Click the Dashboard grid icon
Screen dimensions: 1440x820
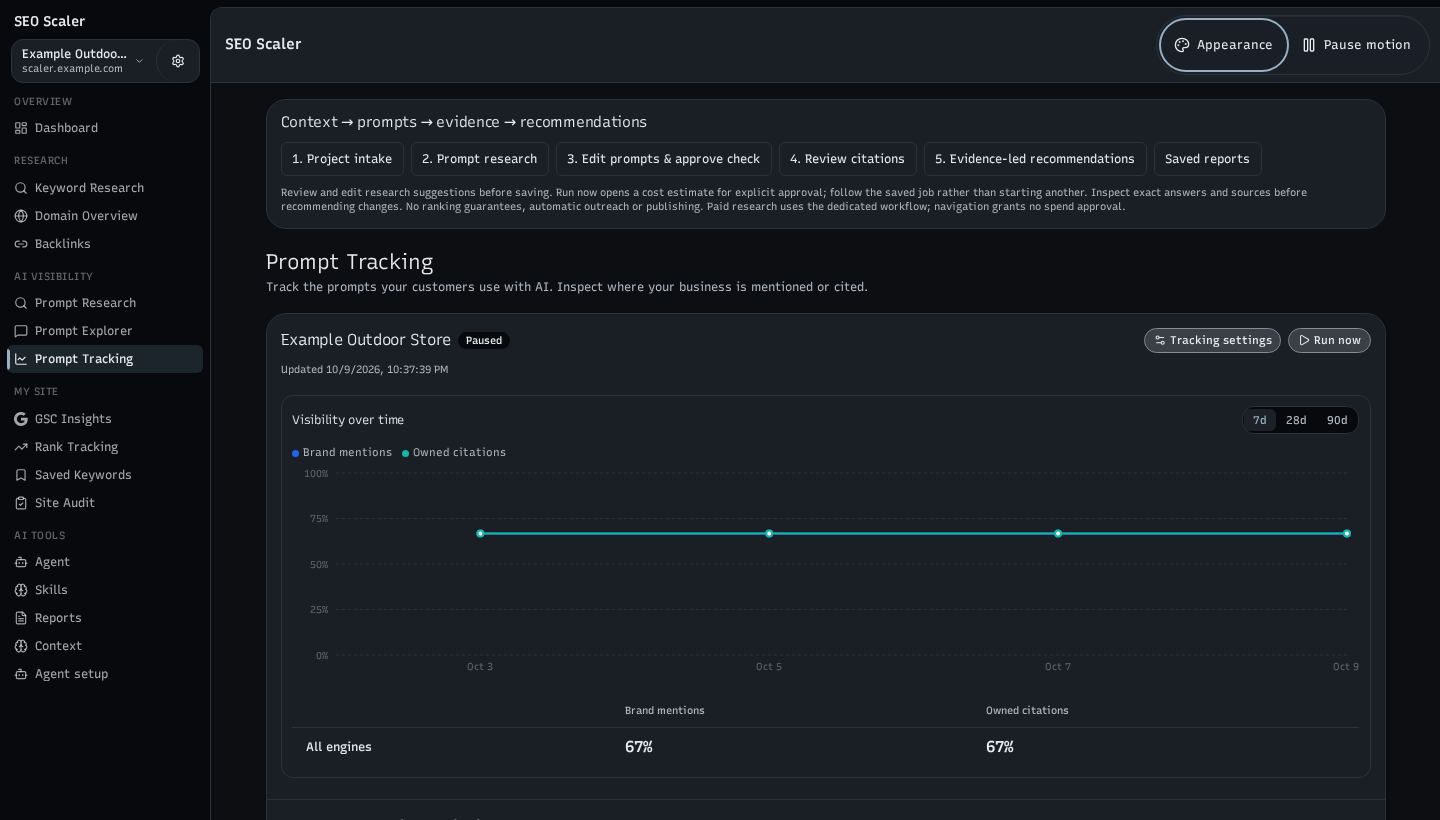[x=21, y=128]
